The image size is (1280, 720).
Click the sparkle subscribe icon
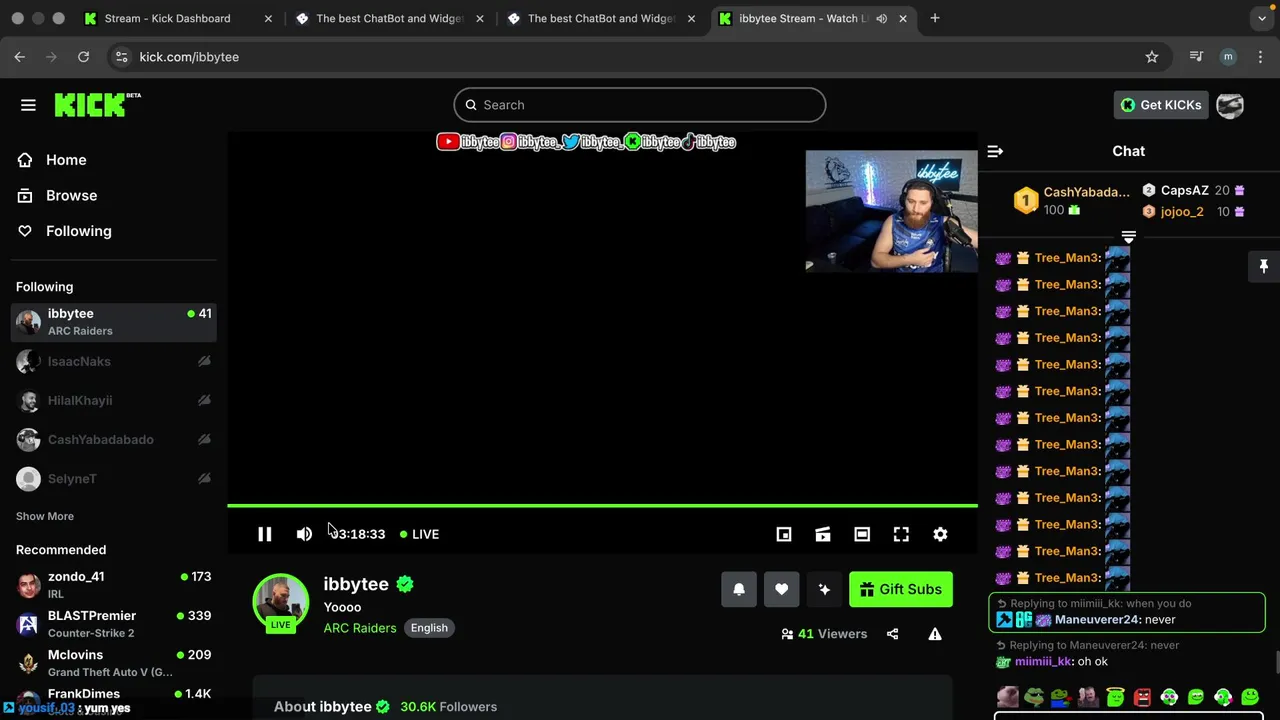pos(824,589)
